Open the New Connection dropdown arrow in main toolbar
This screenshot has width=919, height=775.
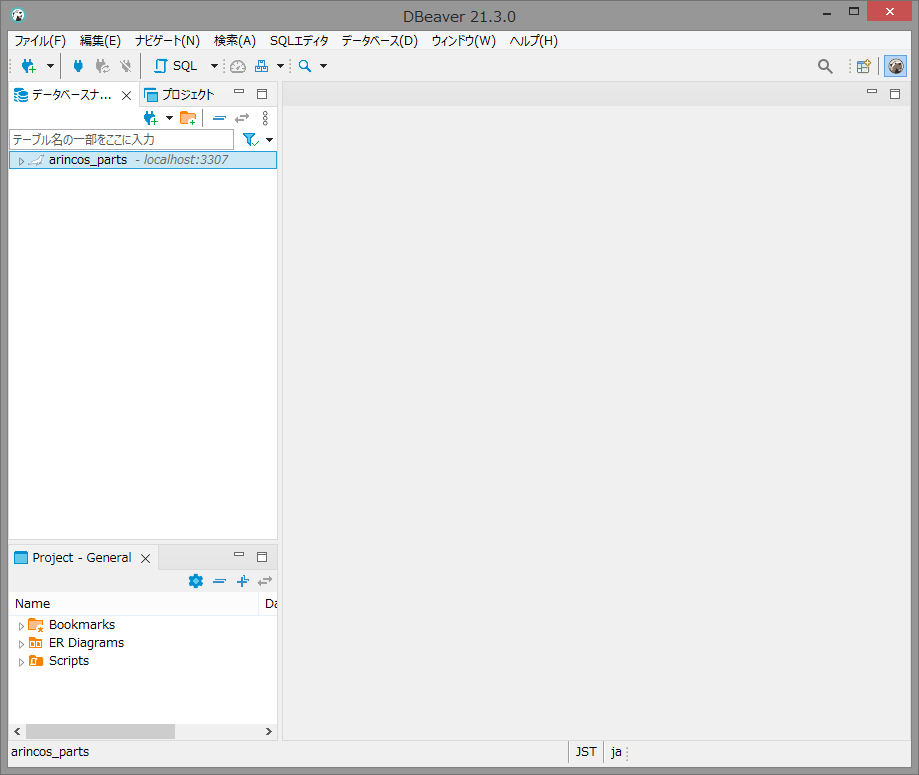coord(50,66)
